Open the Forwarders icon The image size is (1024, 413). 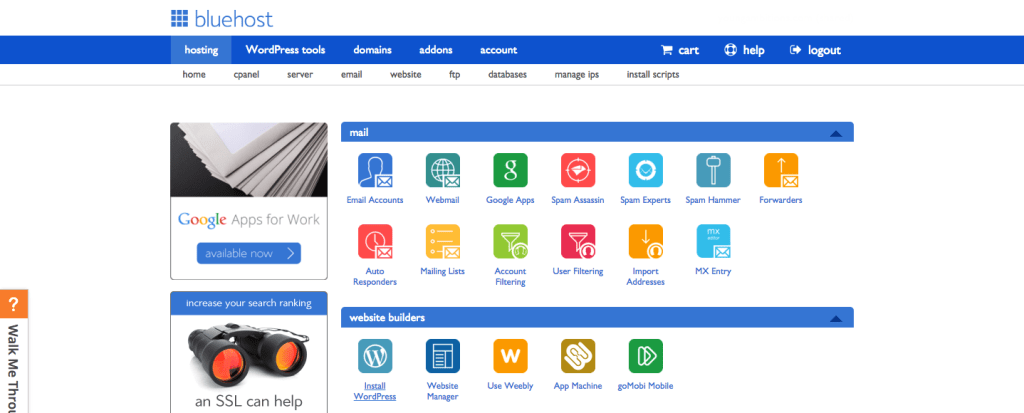tap(781, 171)
